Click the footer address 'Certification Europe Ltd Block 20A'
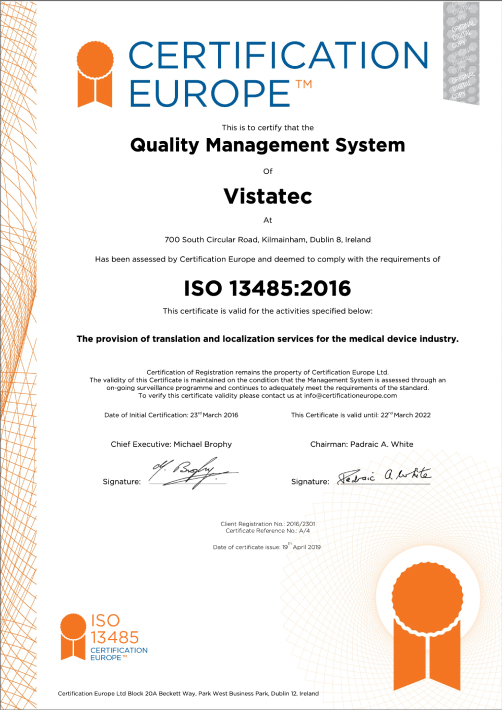The image size is (502, 710). 188,693
